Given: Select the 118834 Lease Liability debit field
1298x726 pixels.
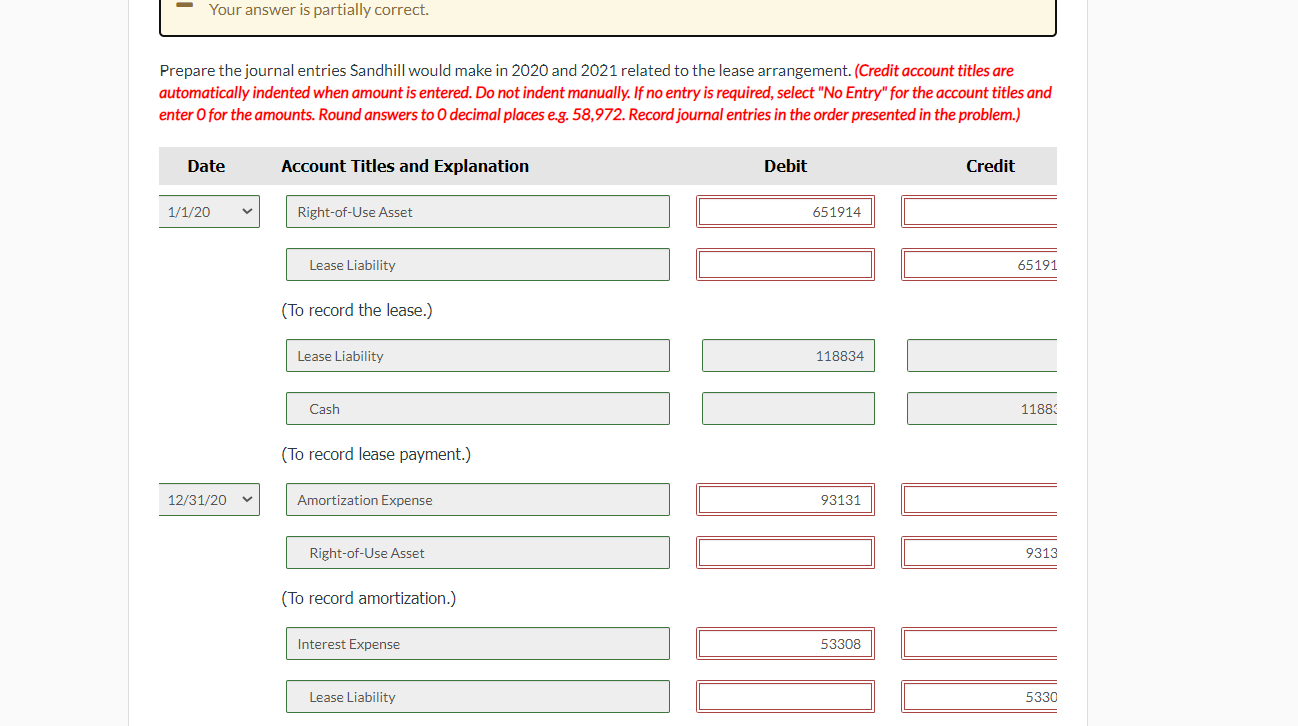Looking at the screenshot, I should pyautogui.click(x=788, y=355).
